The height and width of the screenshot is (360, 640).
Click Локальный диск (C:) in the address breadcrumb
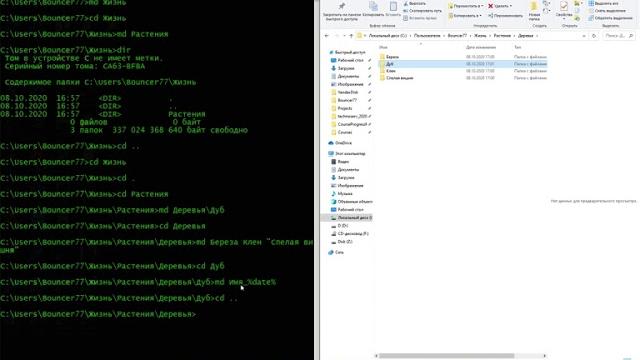click(x=388, y=36)
